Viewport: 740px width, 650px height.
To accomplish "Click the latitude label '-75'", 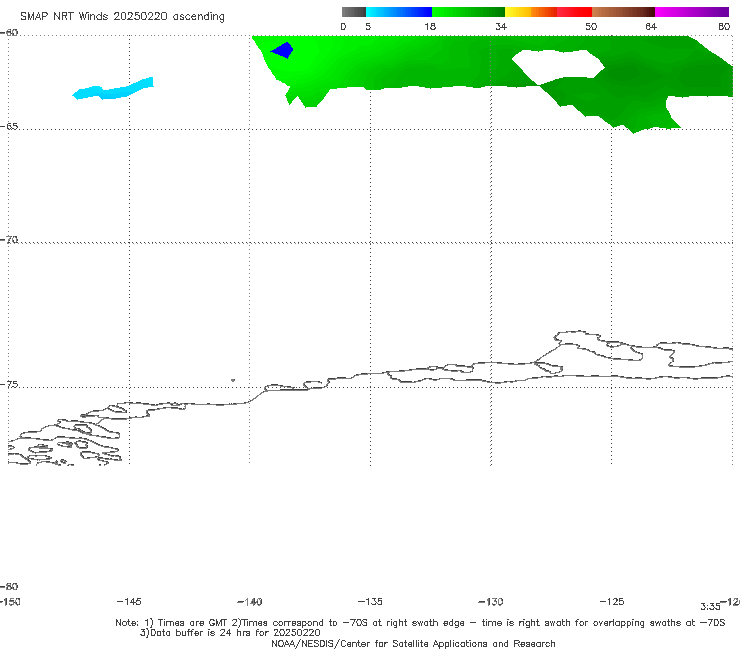I will (x=9, y=385).
